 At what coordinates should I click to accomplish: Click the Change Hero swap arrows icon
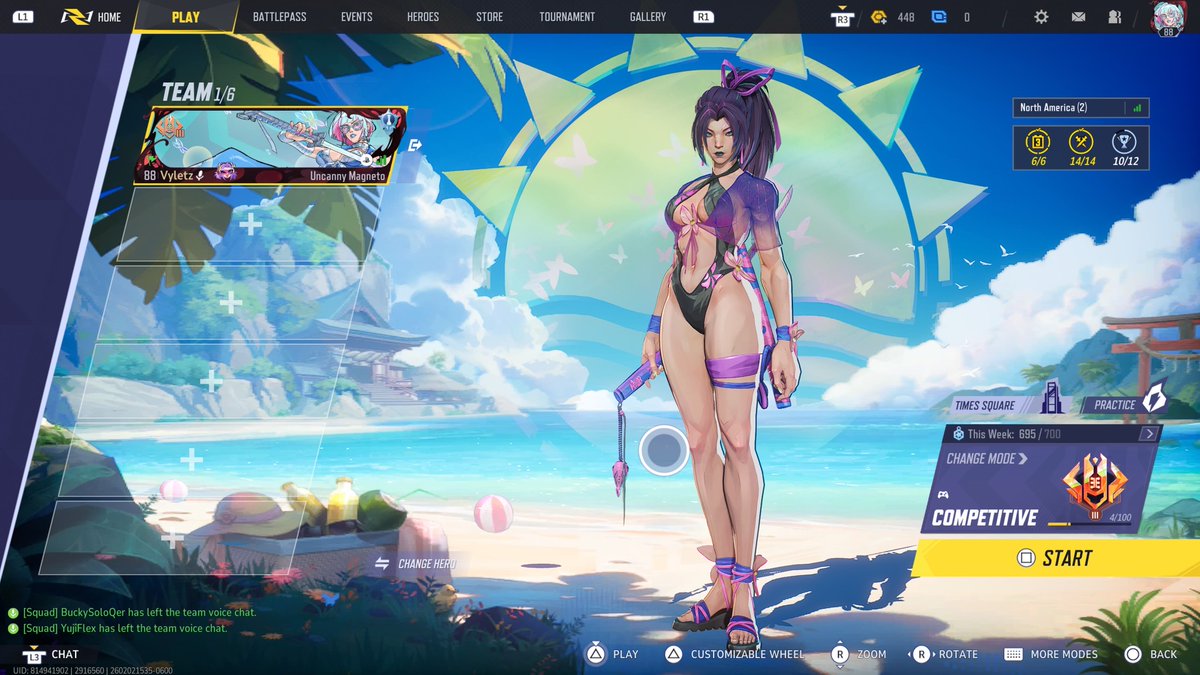381,564
